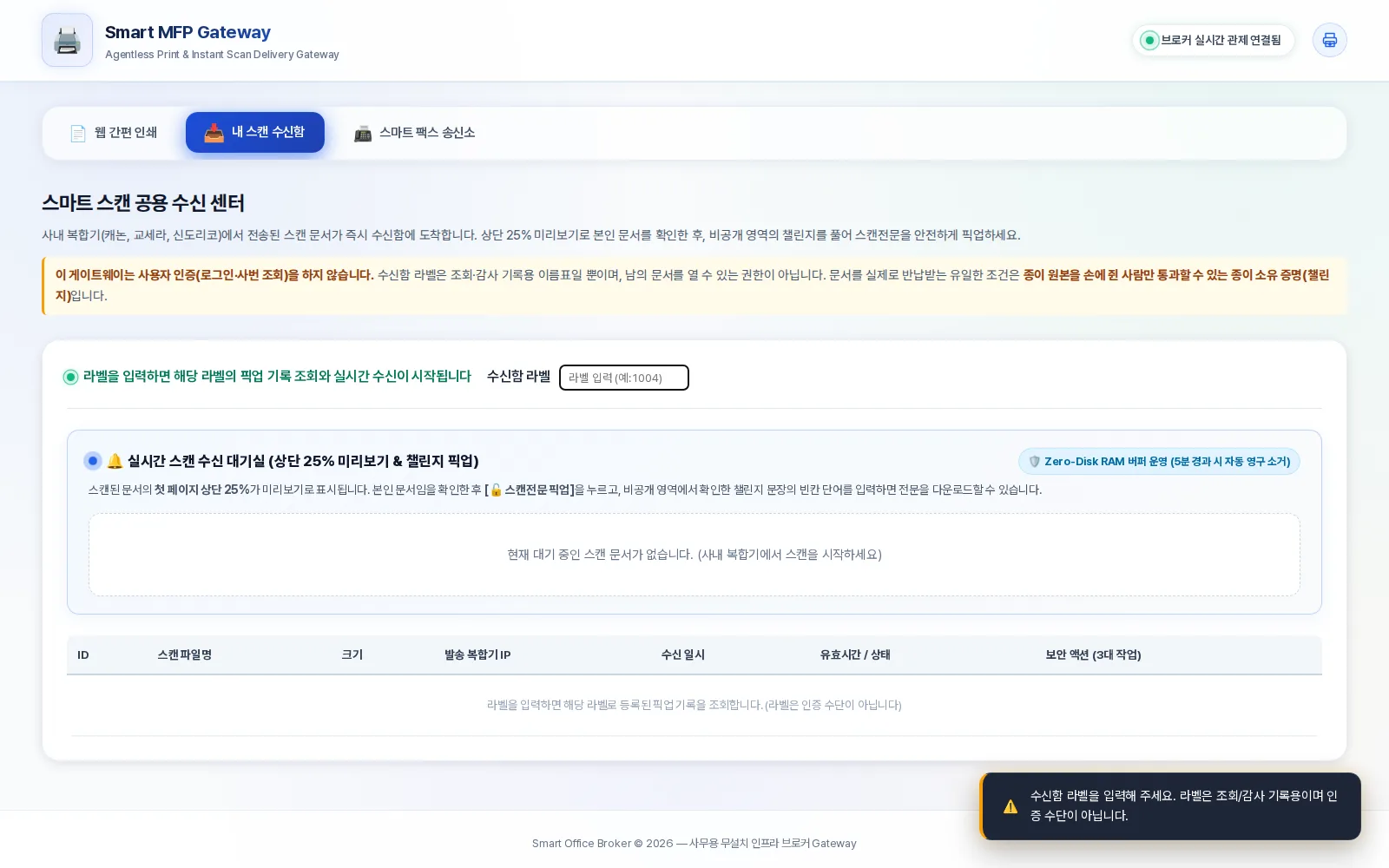Image resolution: width=1389 pixels, height=868 pixels.
Task: Click the Smart Office Broker © 2026 footer text
Action: click(x=694, y=844)
